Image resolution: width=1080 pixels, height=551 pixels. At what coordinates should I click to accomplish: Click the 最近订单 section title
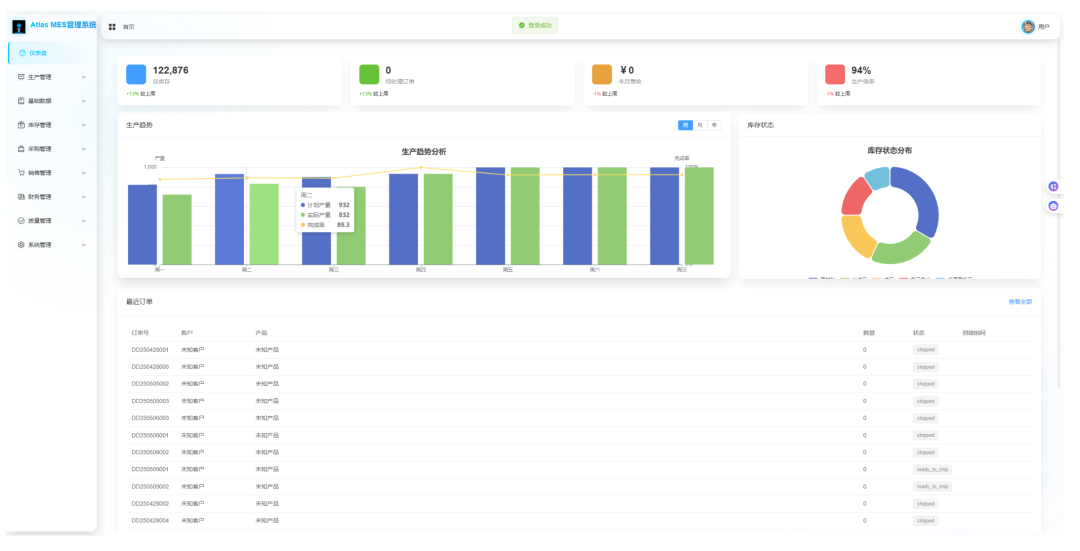[139, 302]
